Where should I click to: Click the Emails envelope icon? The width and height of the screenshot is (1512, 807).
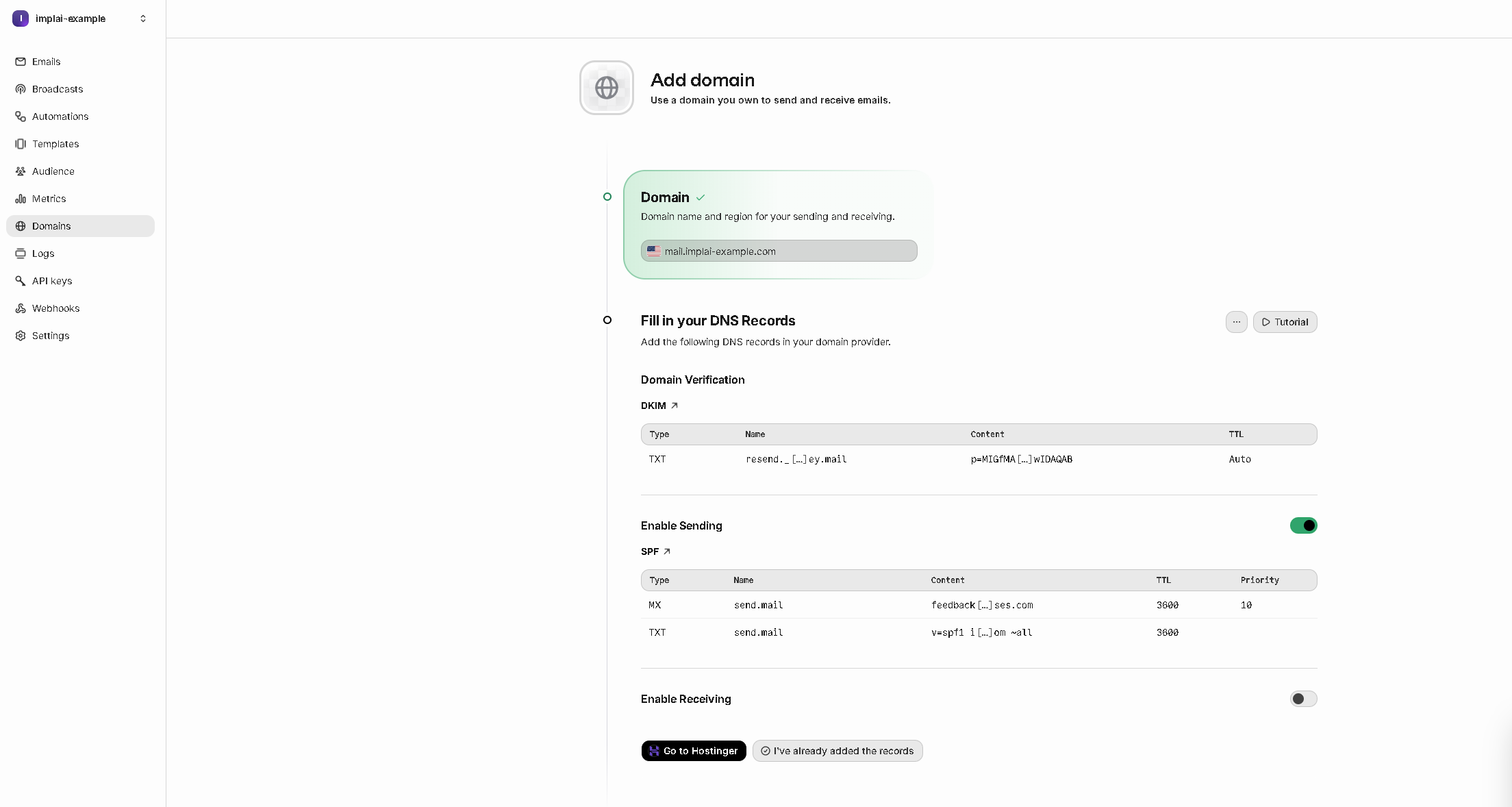tap(21, 62)
